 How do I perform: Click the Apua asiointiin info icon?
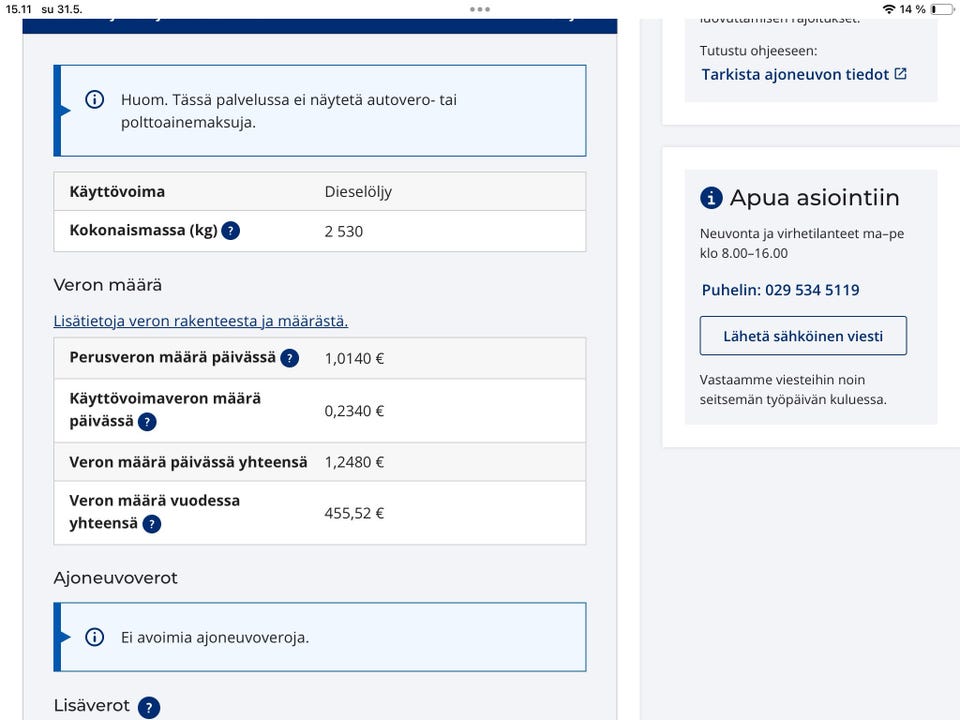click(x=711, y=198)
